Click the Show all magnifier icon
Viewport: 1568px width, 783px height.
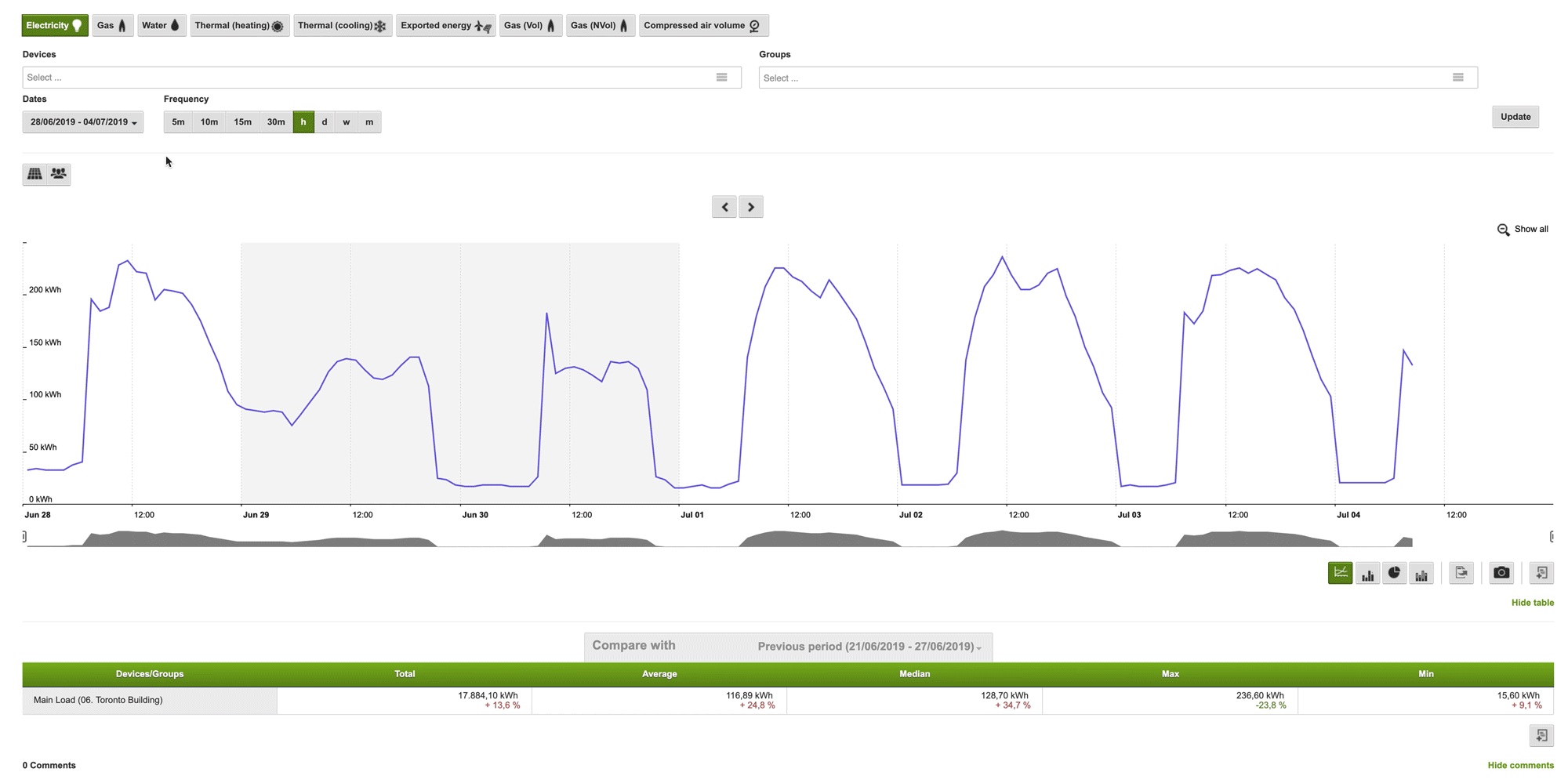coord(1503,230)
